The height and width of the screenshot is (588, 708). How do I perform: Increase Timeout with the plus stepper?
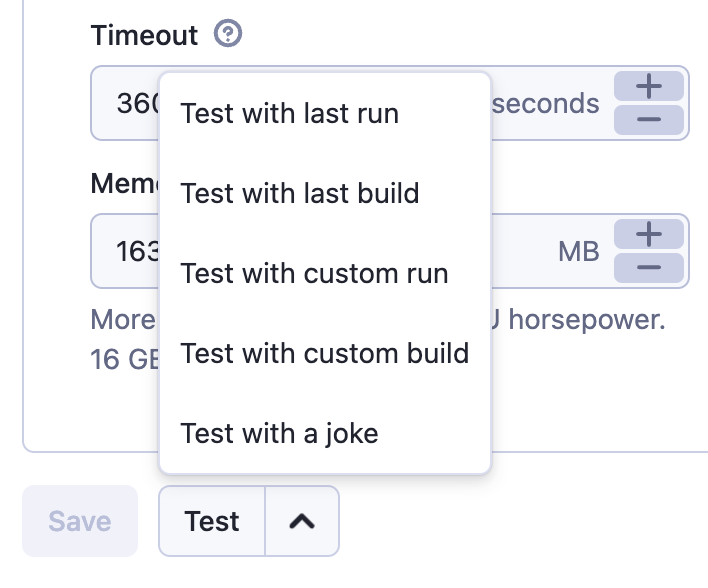(649, 86)
